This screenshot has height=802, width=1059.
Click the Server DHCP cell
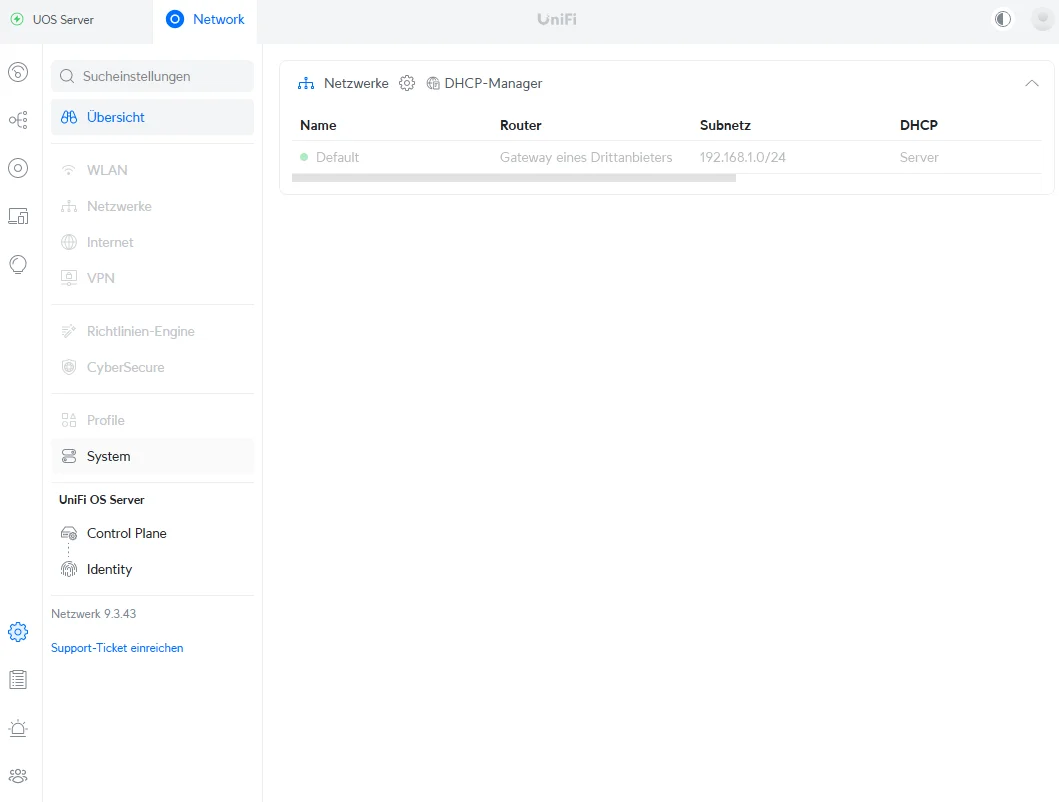pos(919,157)
